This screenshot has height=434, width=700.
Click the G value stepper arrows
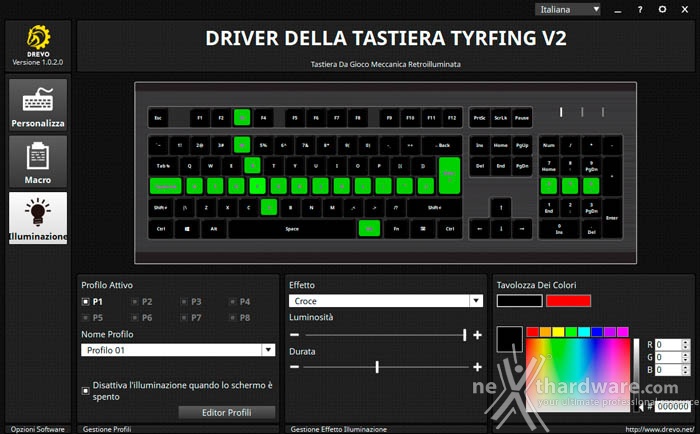pyautogui.click(x=686, y=357)
